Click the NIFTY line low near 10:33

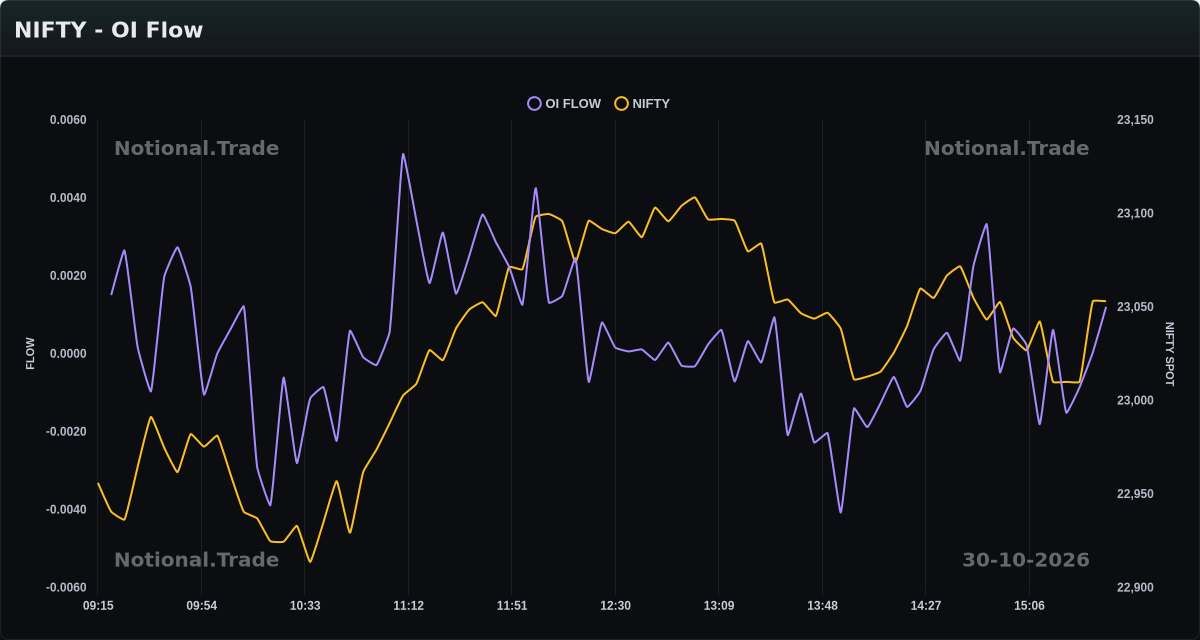[x=310, y=561]
